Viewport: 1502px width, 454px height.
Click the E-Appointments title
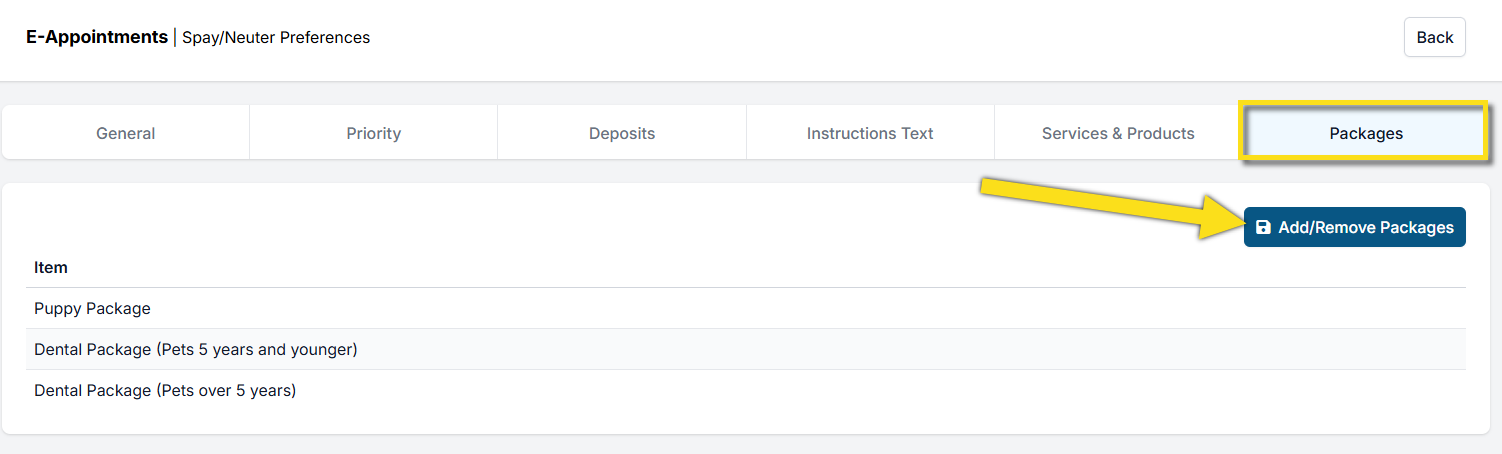[97, 37]
